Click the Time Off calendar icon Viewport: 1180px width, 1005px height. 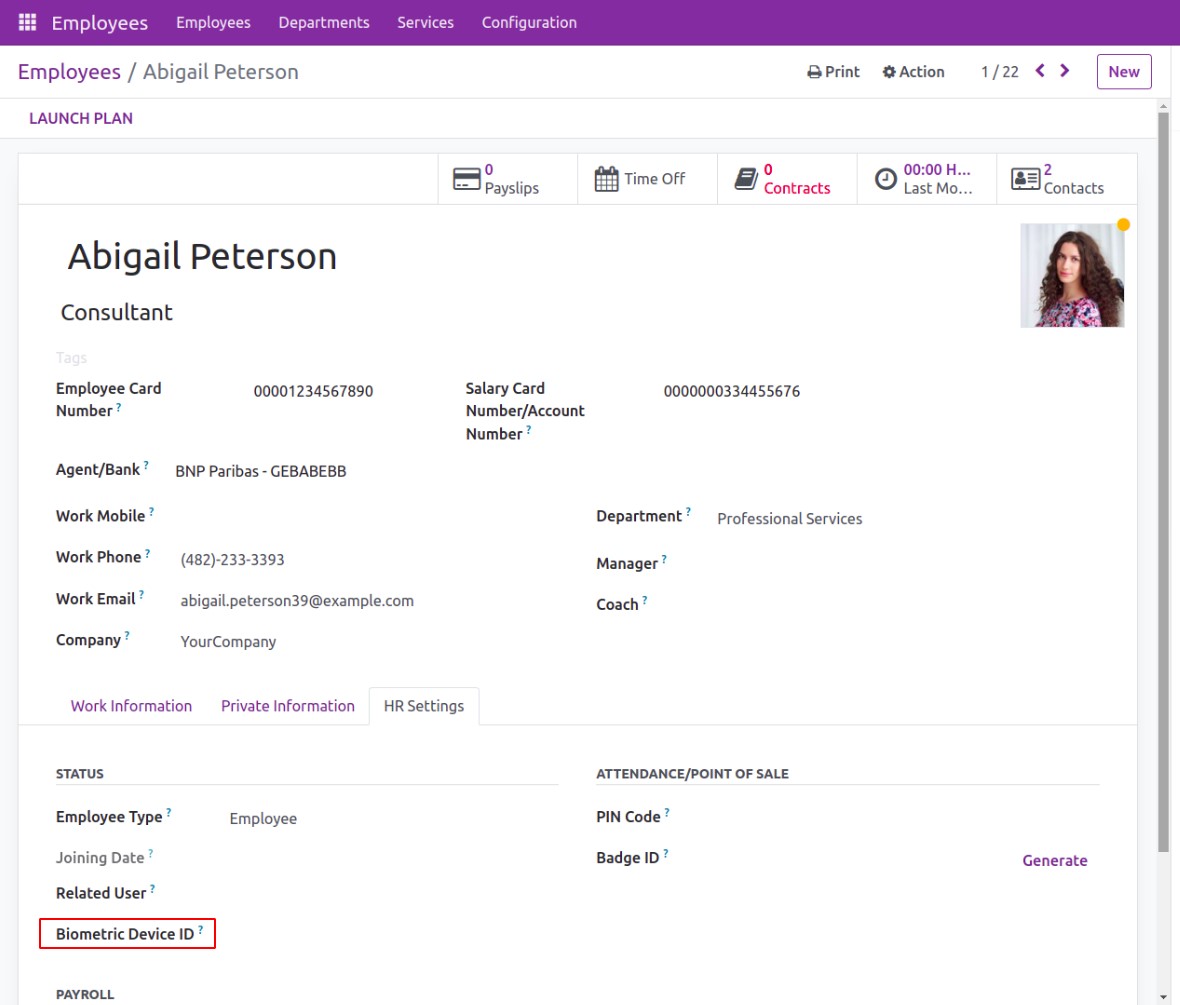607,179
